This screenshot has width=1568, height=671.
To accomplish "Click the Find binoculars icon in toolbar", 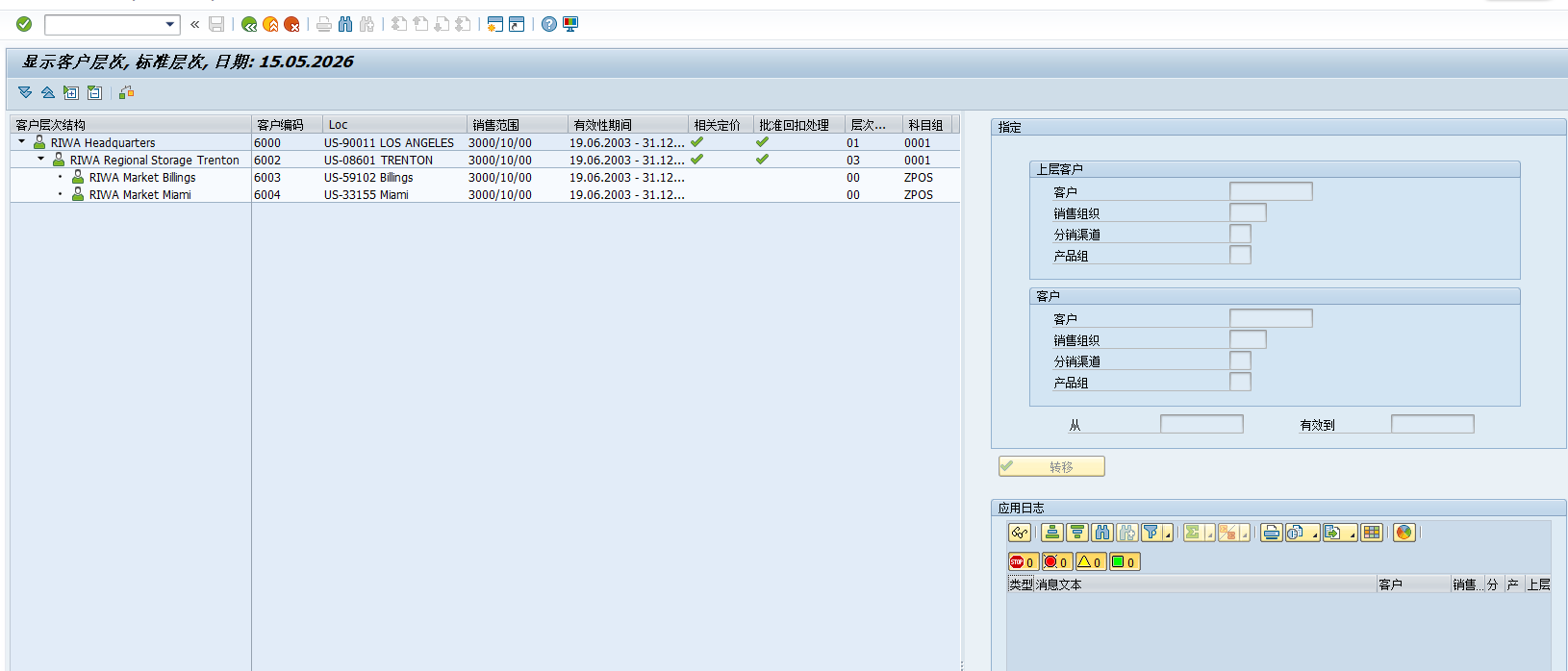I will (x=345, y=24).
